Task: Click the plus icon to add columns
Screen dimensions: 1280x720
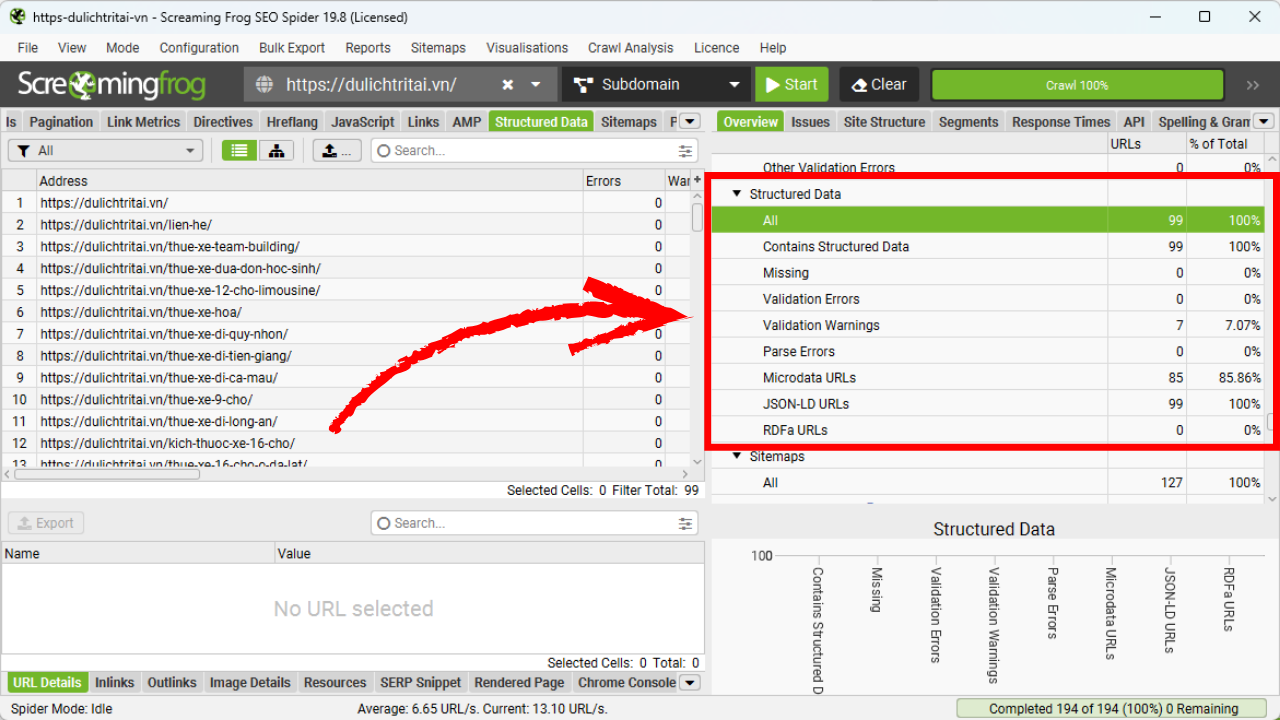Action: [x=697, y=180]
